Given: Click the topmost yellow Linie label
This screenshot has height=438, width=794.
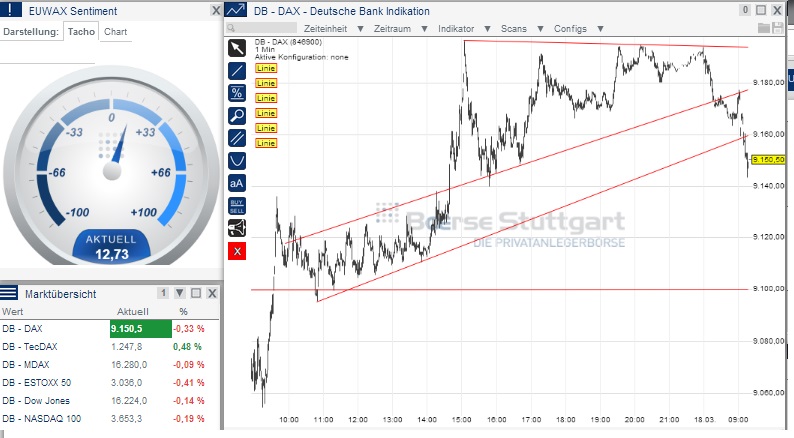Looking at the screenshot, I should 266,68.
